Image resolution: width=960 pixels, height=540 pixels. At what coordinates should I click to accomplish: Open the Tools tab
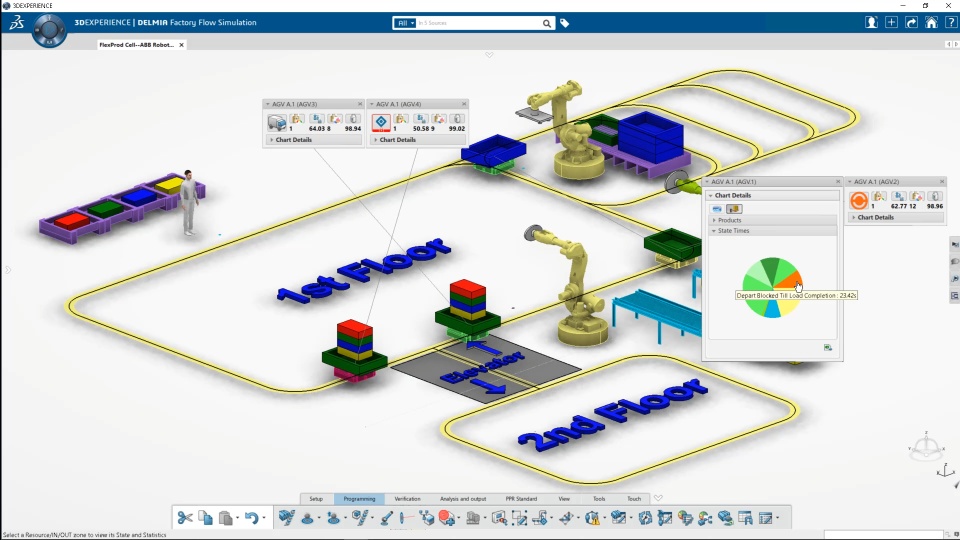[x=599, y=499]
